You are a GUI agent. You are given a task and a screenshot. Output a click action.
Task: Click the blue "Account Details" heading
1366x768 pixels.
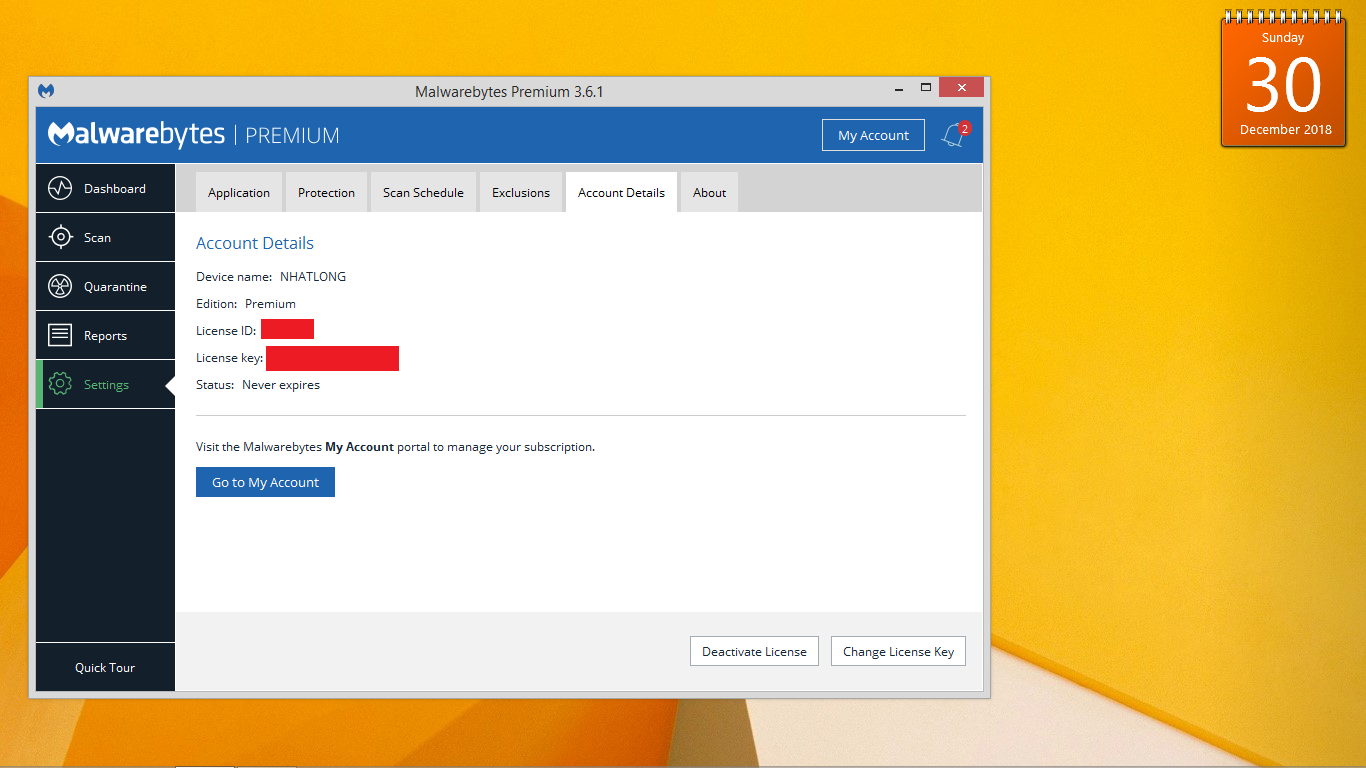point(255,243)
